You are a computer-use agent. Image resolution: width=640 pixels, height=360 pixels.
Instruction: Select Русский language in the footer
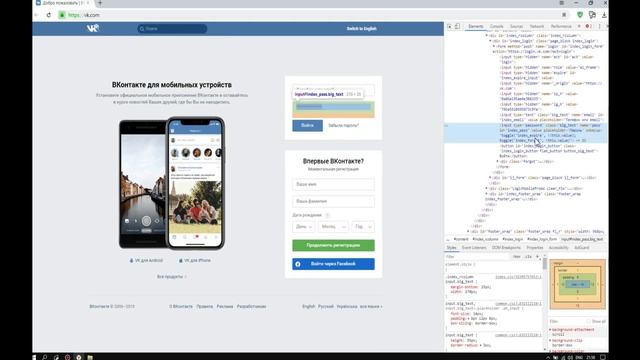326,307
